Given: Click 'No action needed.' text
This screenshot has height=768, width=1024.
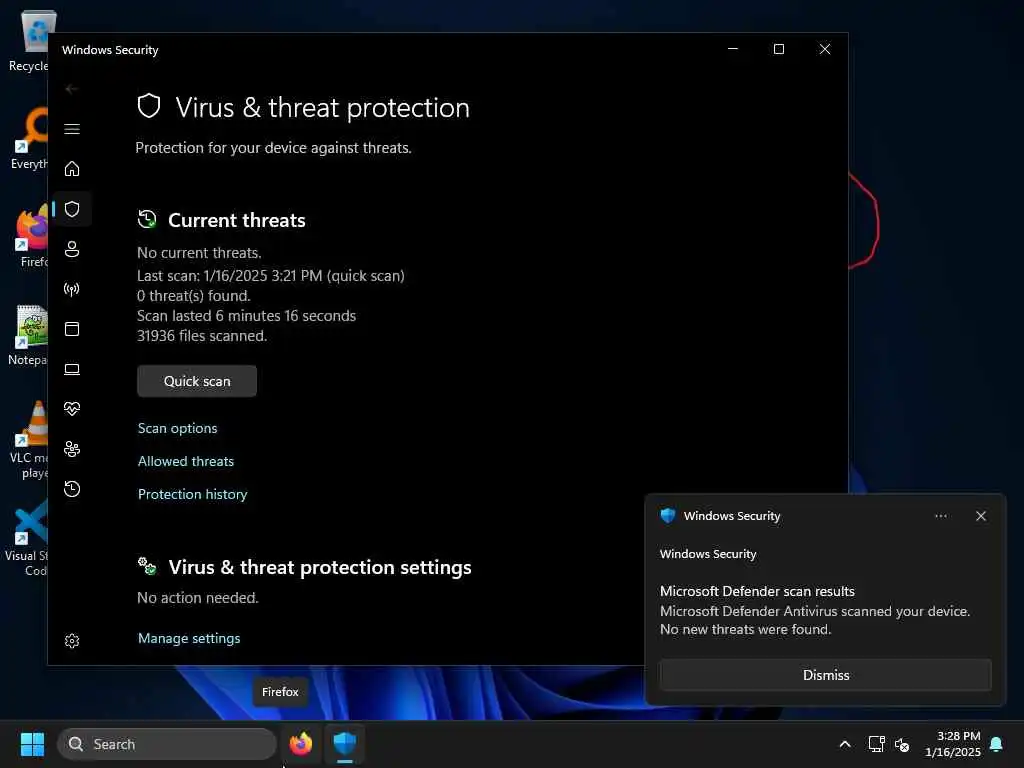Looking at the screenshot, I should coord(197,598).
